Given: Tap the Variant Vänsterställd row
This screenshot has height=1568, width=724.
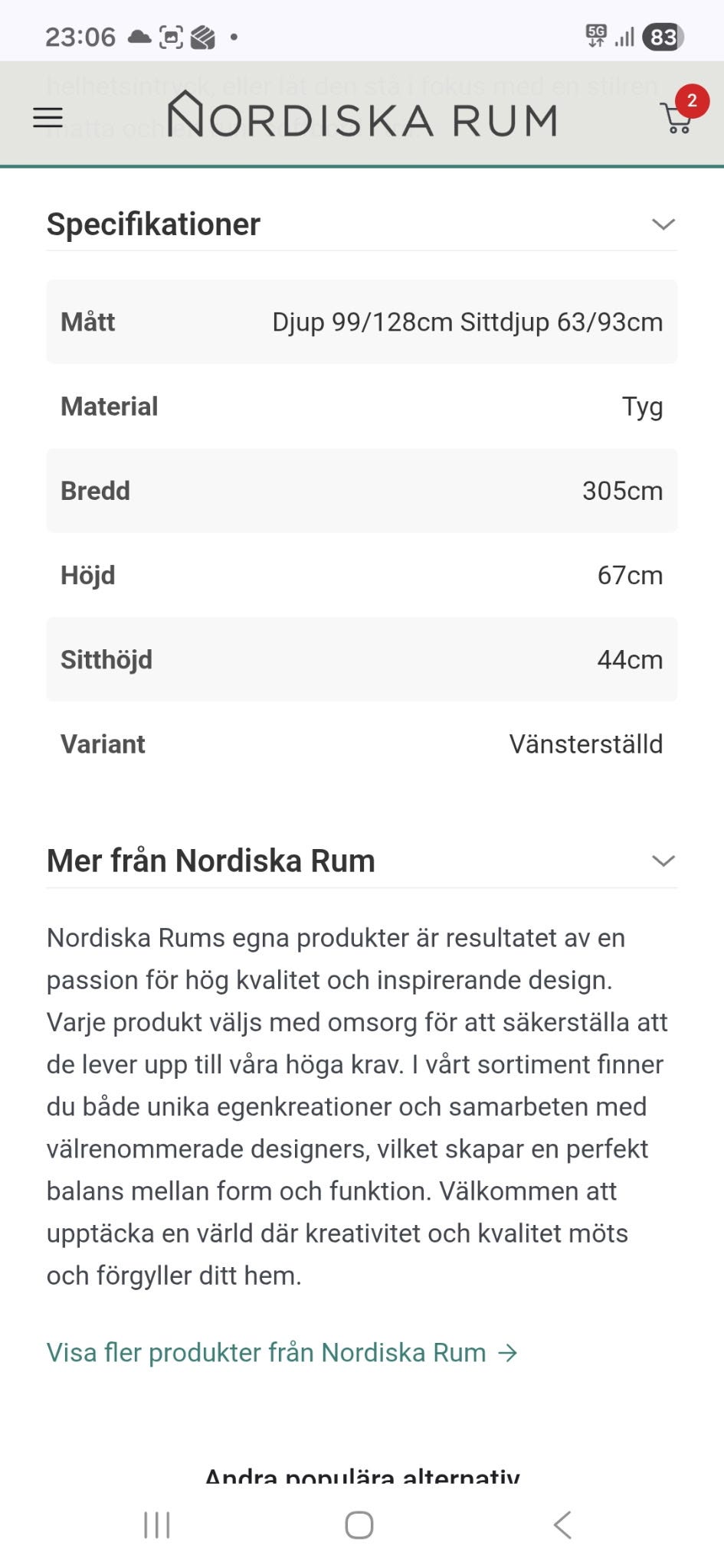Looking at the screenshot, I should pyautogui.click(x=362, y=744).
